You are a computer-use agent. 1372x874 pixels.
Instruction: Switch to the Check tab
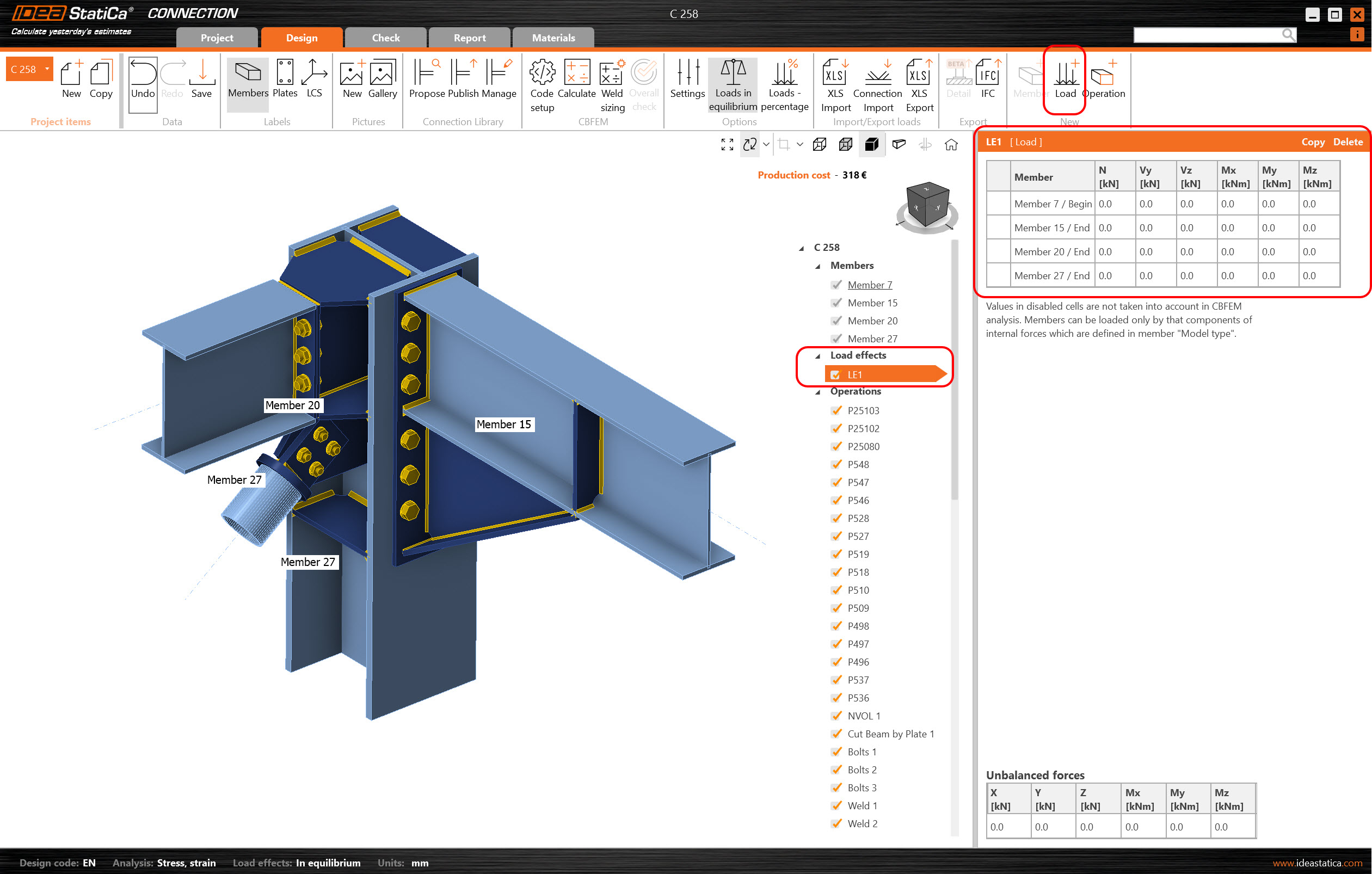coord(386,38)
